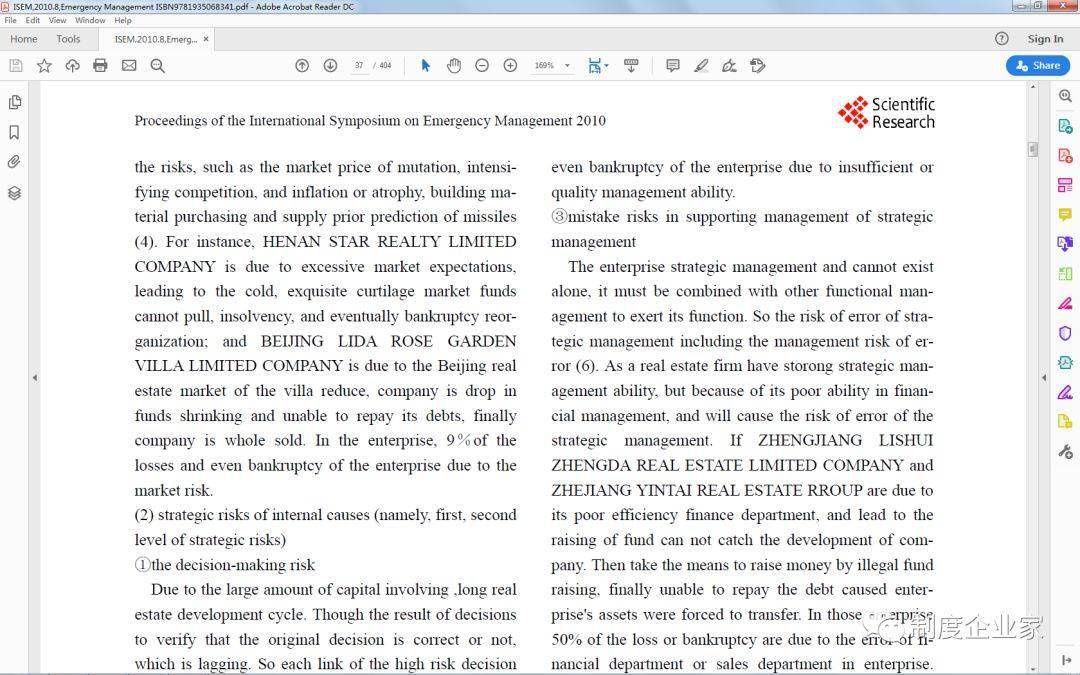This screenshot has height=675, width=1080.
Task: Open the Window menu
Action: coord(90,21)
